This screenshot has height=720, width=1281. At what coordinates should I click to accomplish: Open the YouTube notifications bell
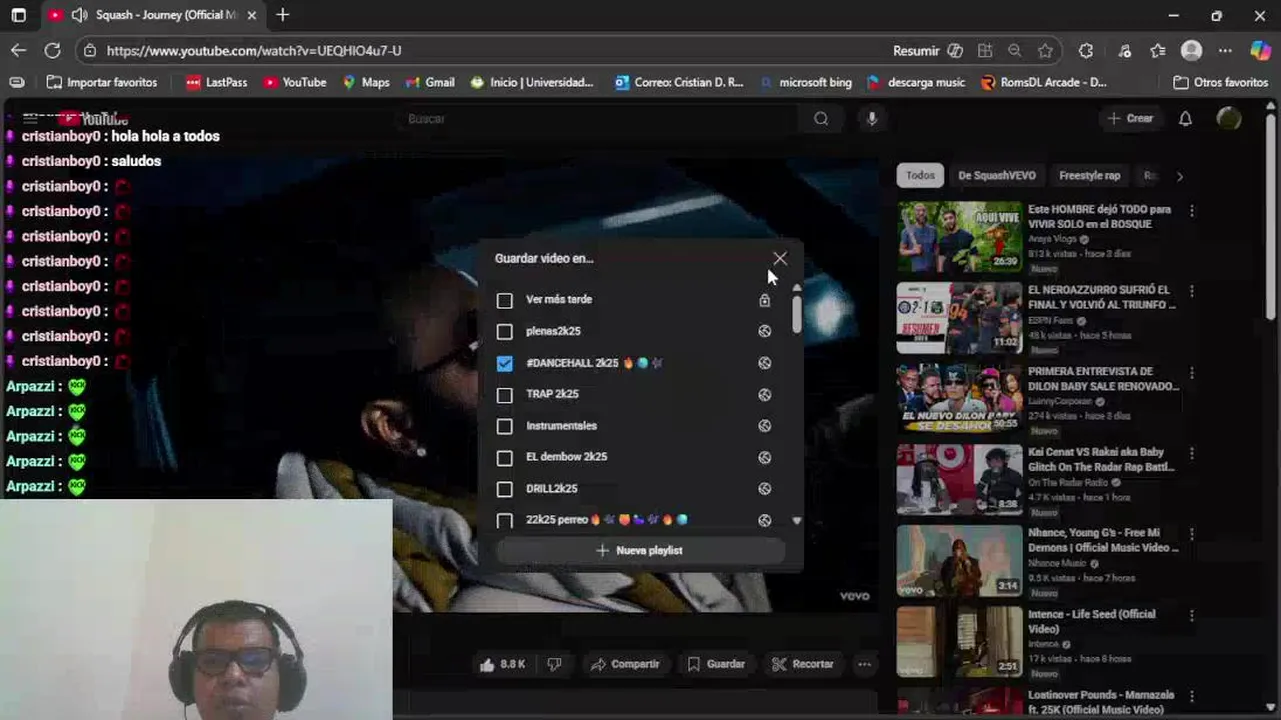(x=1185, y=119)
